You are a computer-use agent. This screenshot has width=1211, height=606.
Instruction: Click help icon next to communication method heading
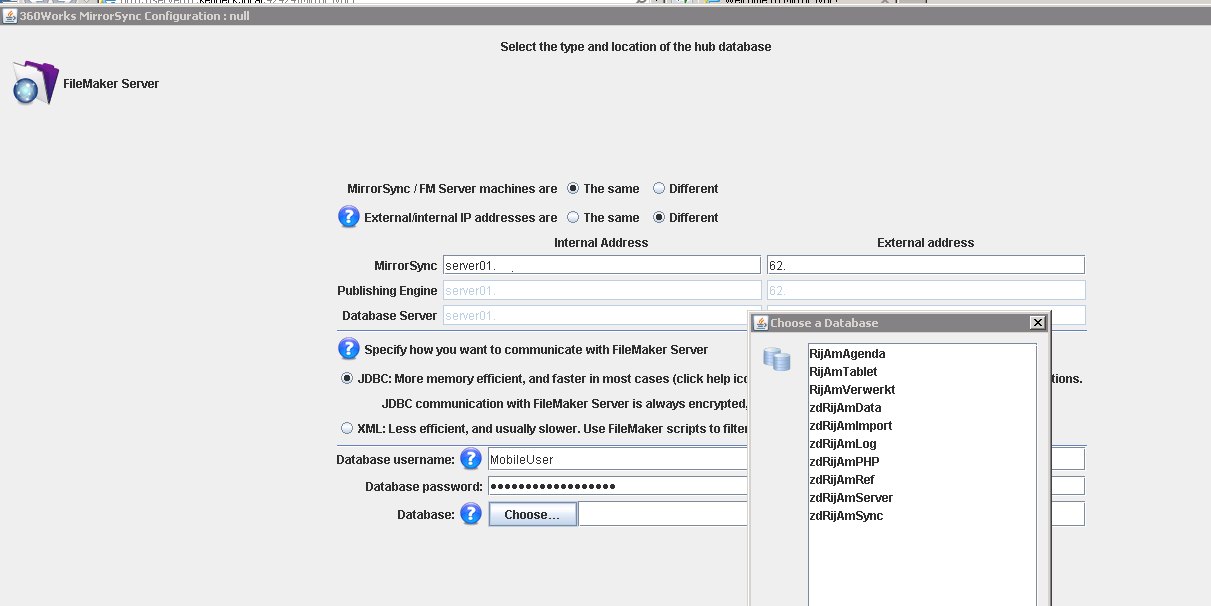click(x=348, y=349)
